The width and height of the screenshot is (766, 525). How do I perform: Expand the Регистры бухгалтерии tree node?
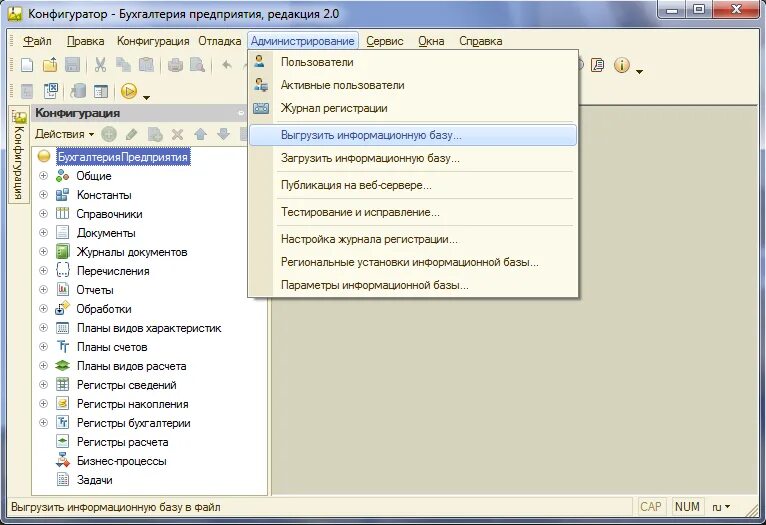point(43,423)
